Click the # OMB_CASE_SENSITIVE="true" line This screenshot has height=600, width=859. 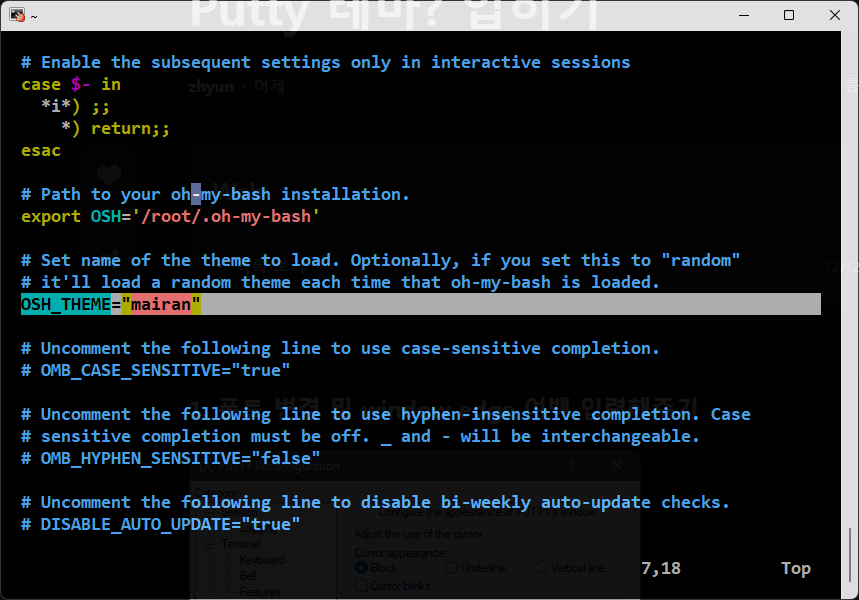coord(156,370)
